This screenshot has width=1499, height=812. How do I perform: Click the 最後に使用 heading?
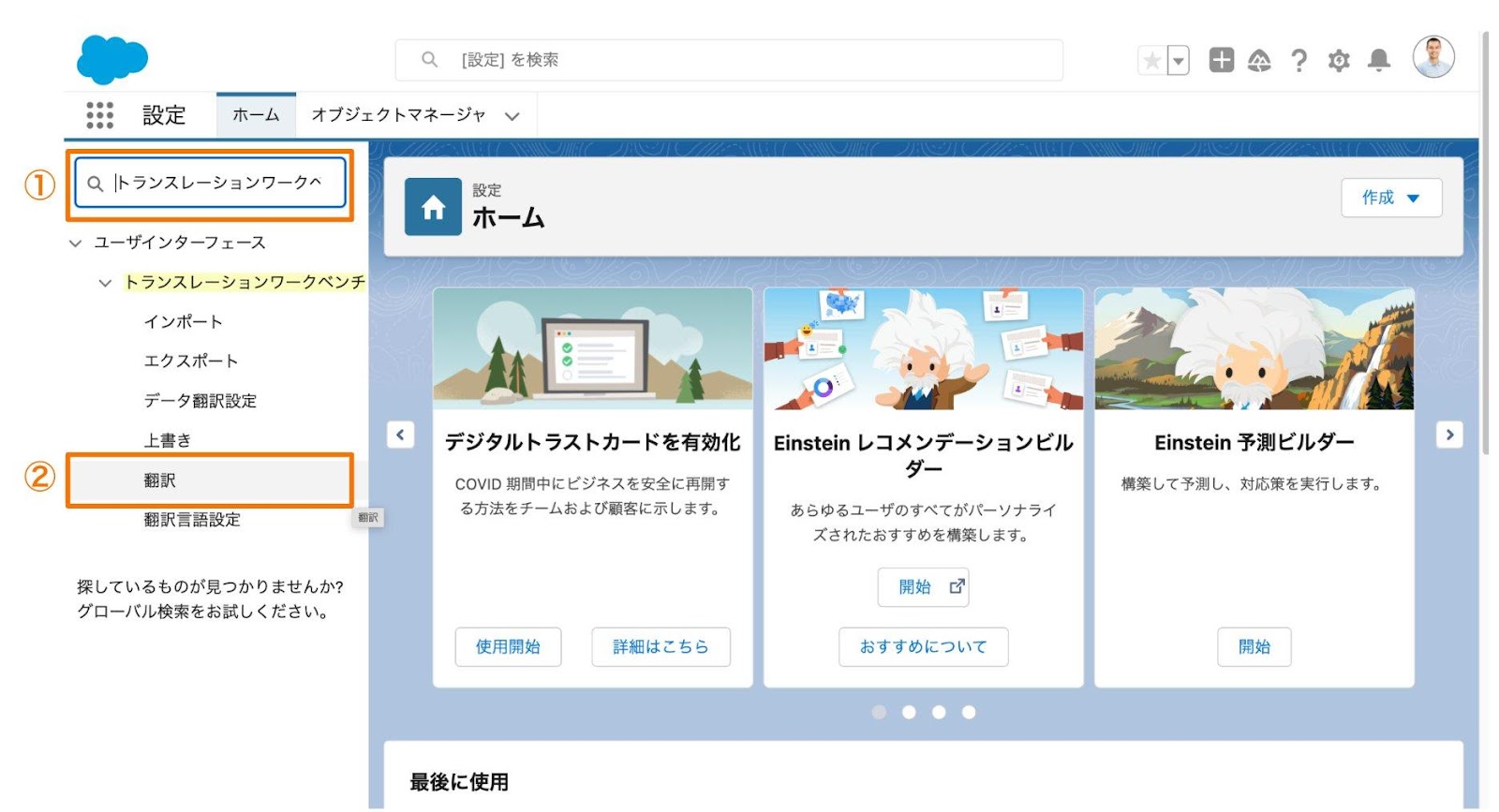(459, 782)
